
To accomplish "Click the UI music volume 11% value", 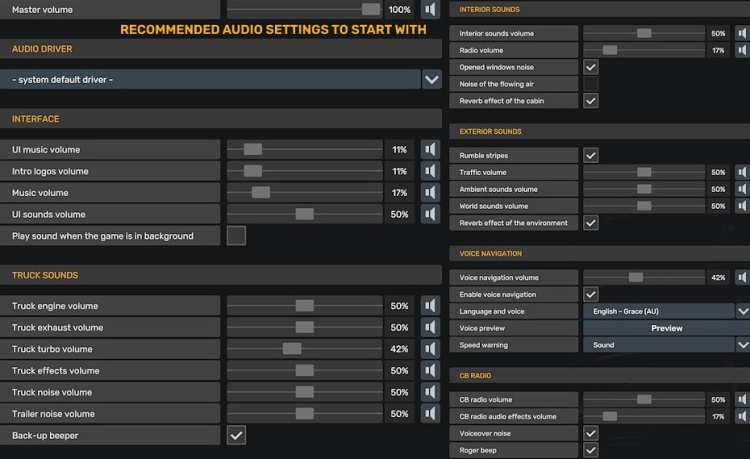I will [x=399, y=150].
